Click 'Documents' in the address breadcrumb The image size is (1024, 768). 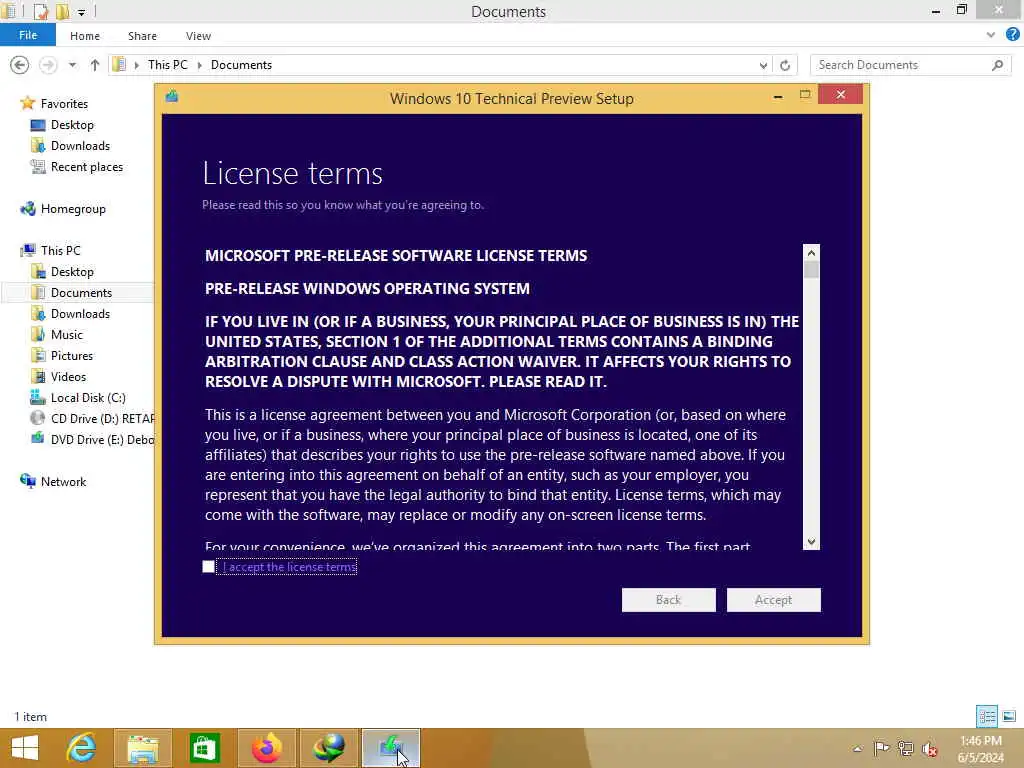tap(241, 65)
